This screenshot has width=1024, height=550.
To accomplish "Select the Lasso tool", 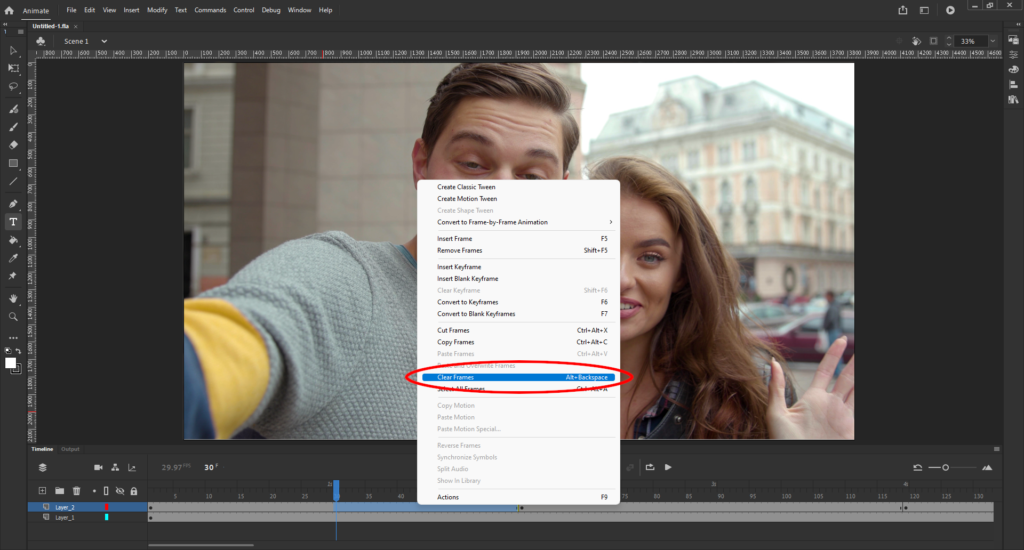I will pos(13,87).
